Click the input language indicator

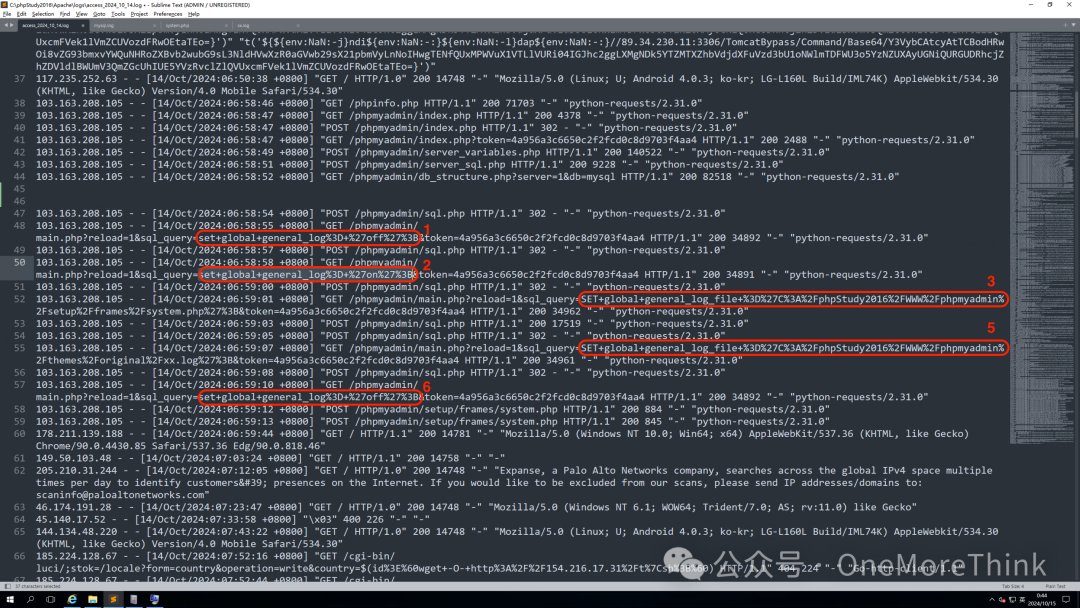[1022, 600]
